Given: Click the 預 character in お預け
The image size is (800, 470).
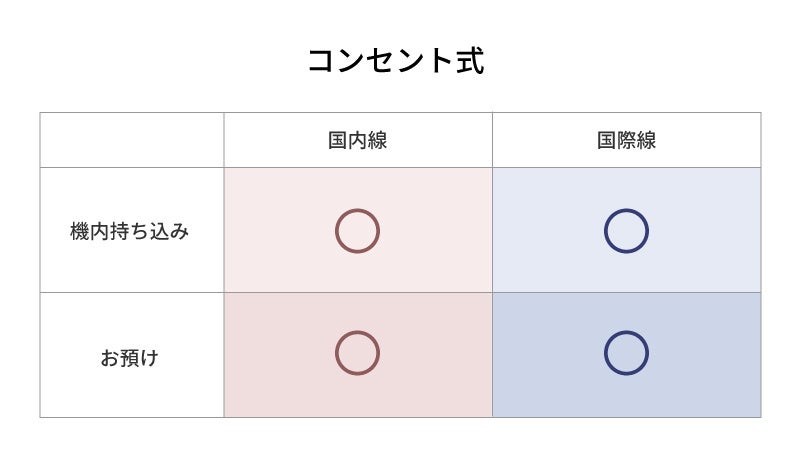Looking at the screenshot, I should [130, 357].
